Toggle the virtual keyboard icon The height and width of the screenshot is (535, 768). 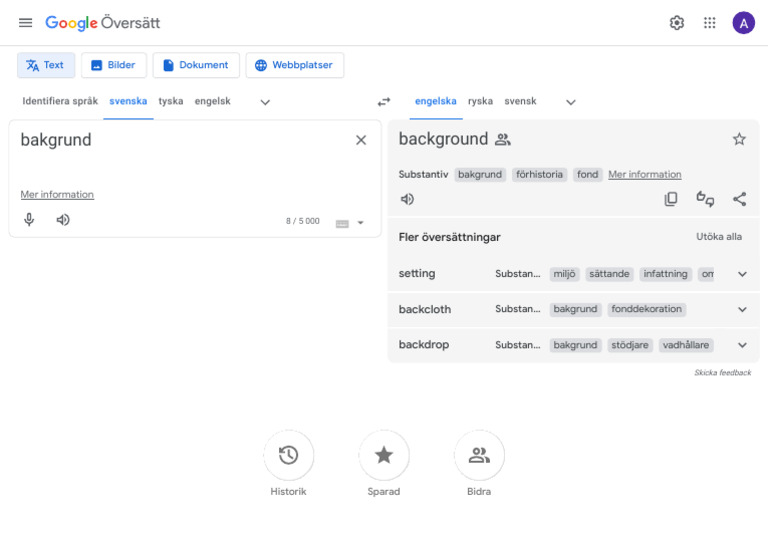(342, 224)
